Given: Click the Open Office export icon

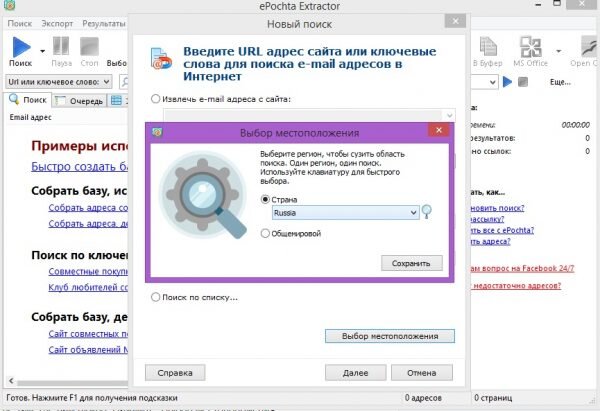Looking at the screenshot, I should coord(589,47).
